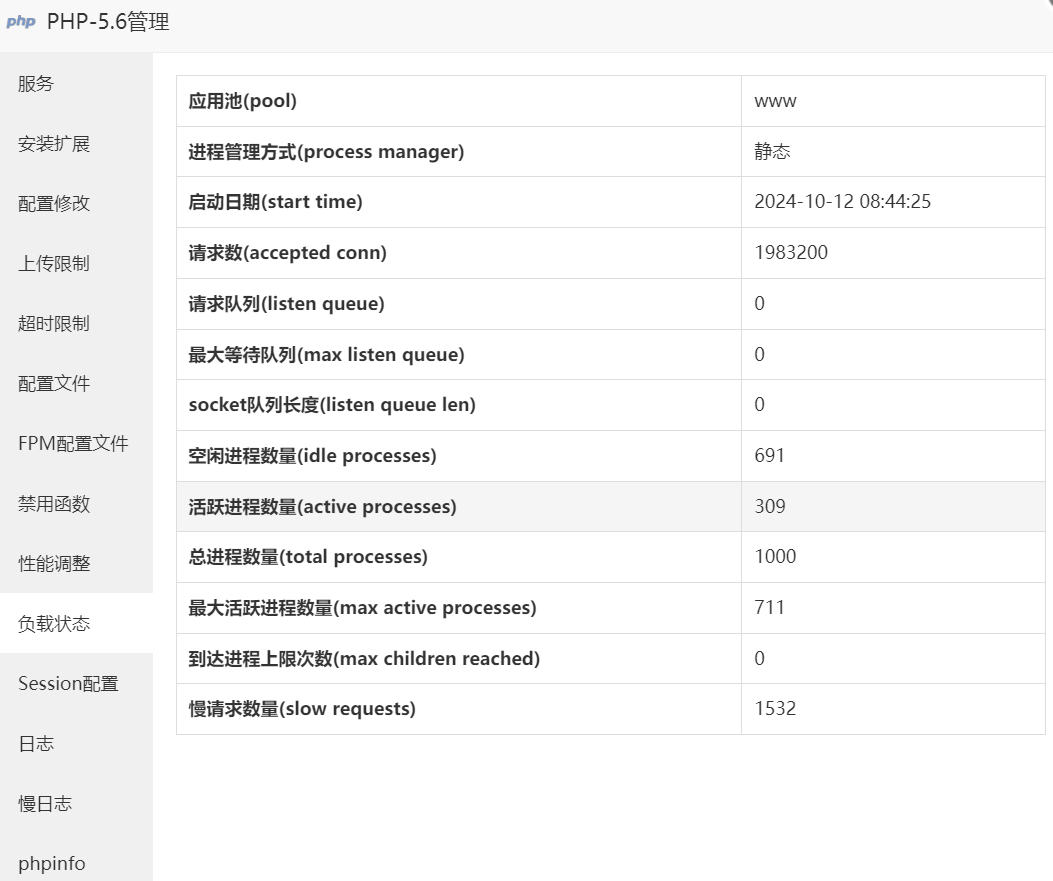Viewport: 1053px width, 881px height.
Task: Open the 配置文件 tab
Action: pyautogui.click(x=76, y=383)
